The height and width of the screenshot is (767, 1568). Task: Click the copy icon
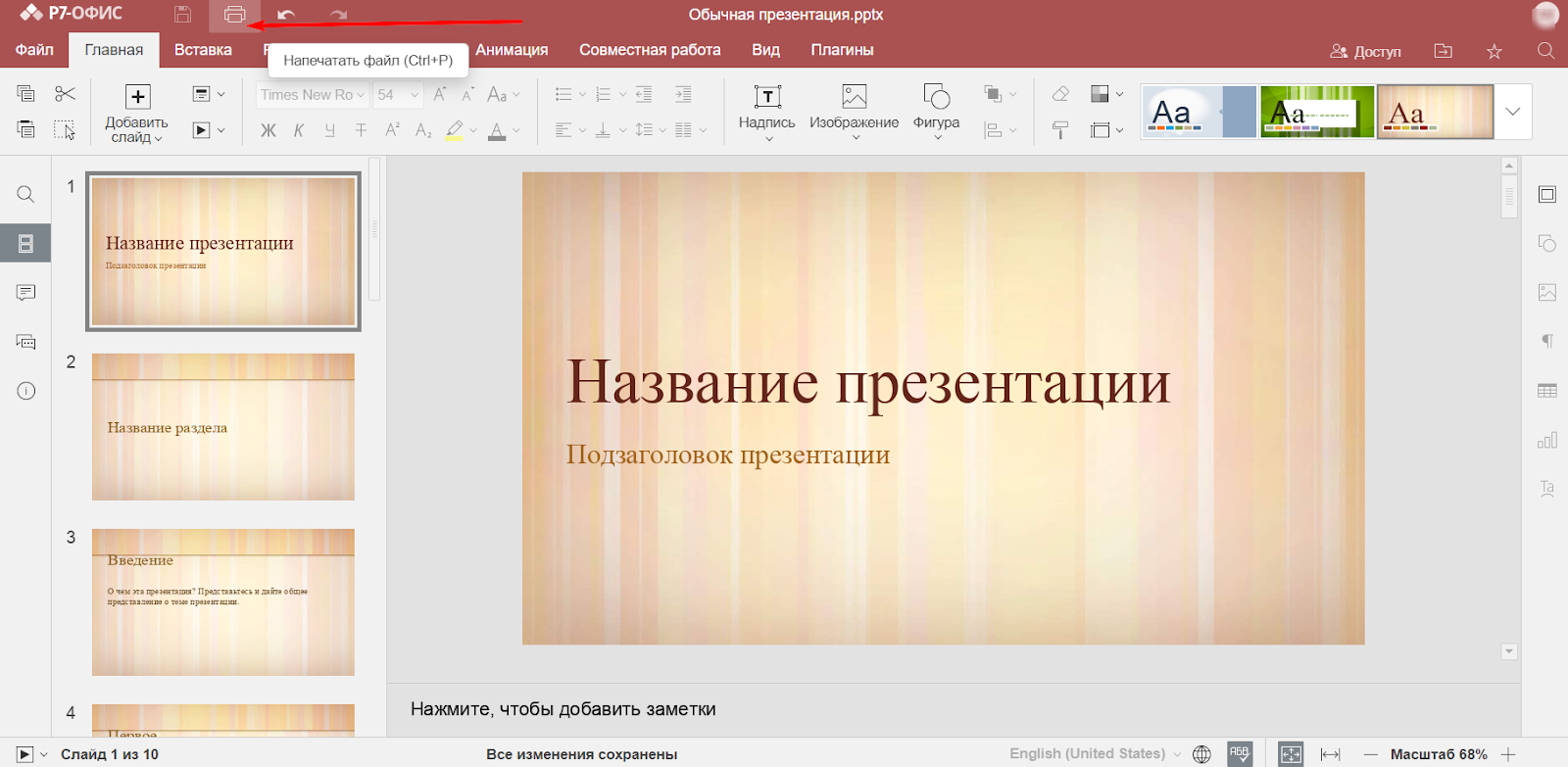pyautogui.click(x=26, y=94)
